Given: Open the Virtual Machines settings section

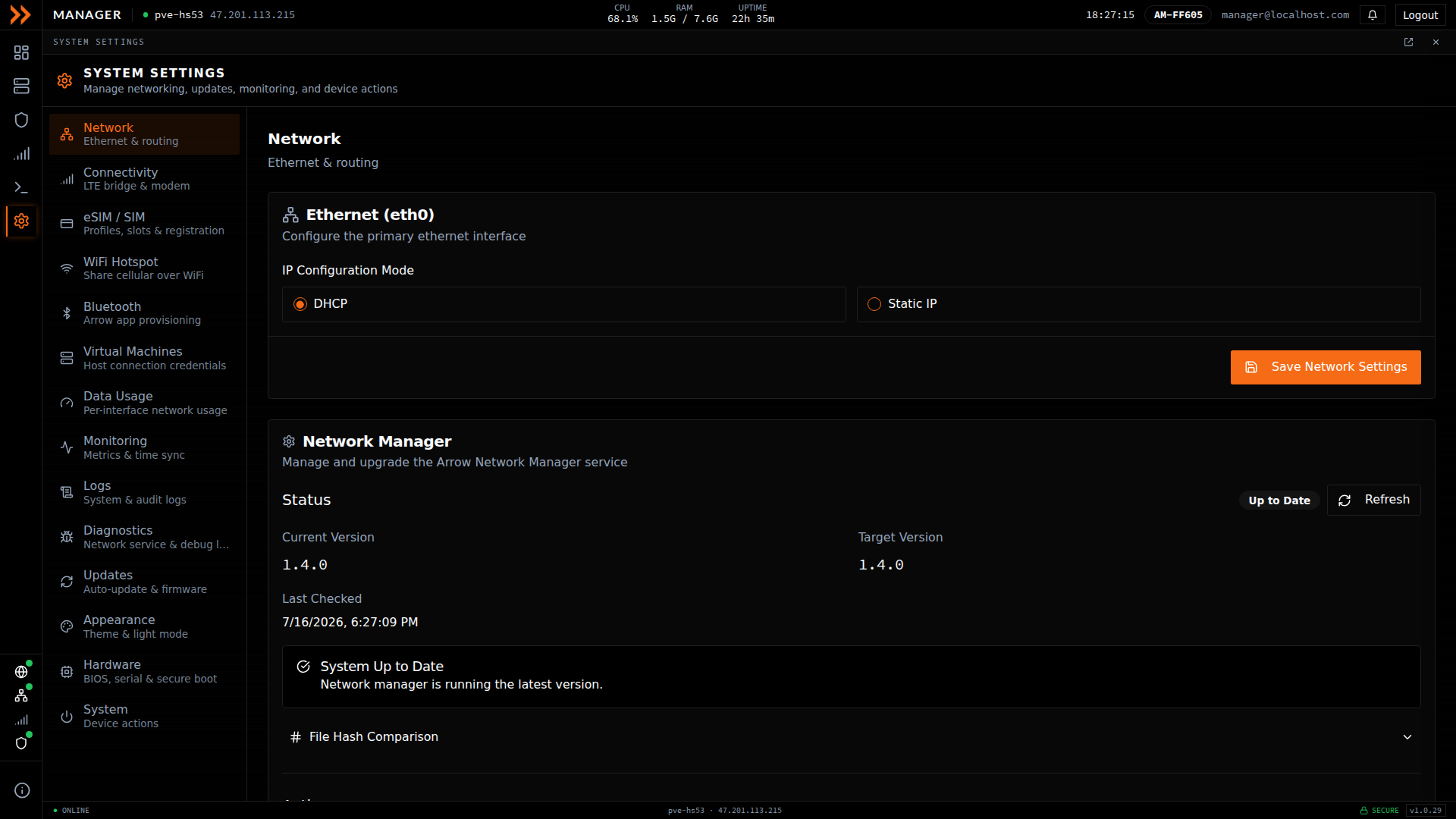Looking at the screenshot, I should (144, 358).
